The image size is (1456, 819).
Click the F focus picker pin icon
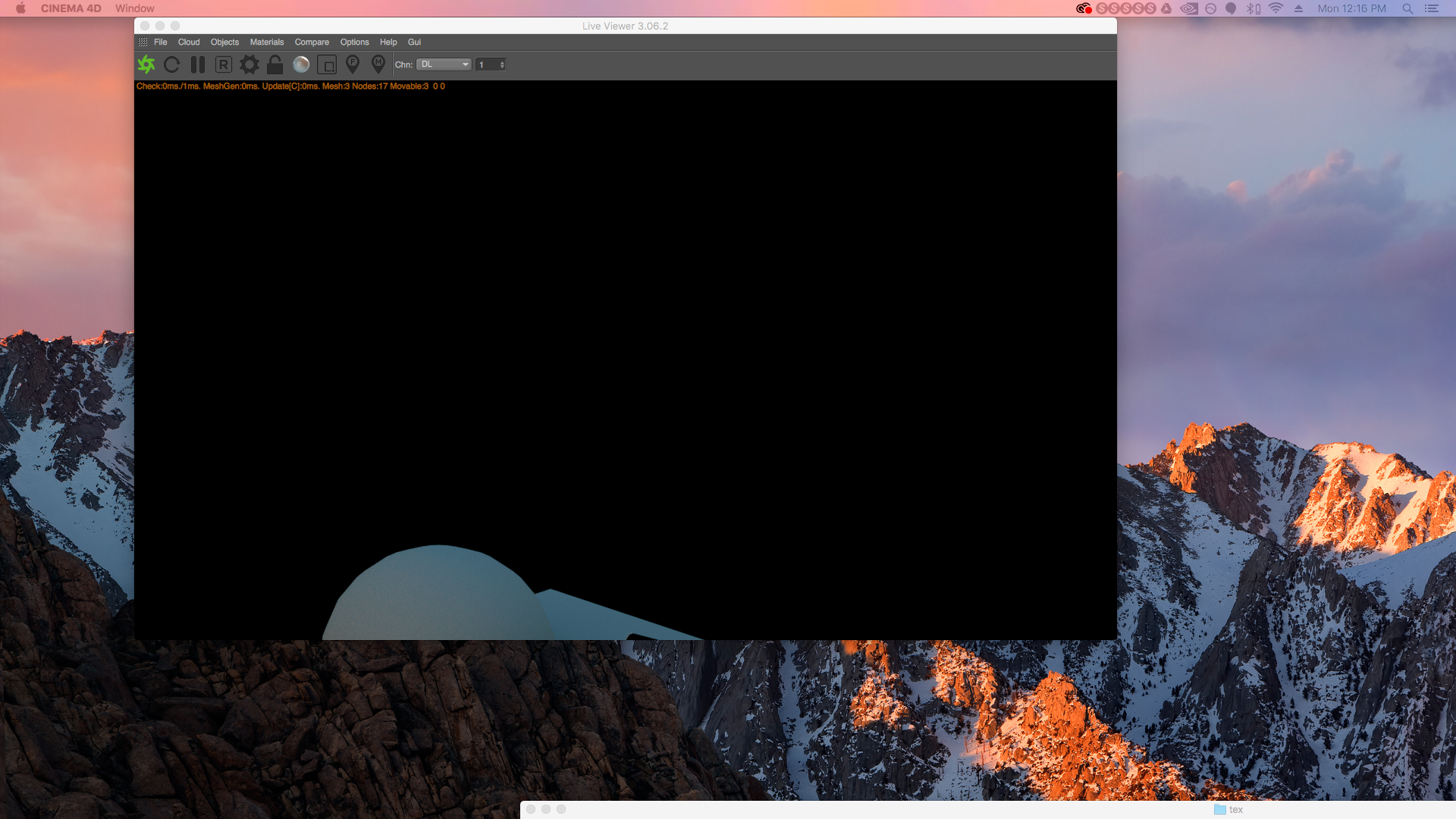click(353, 64)
